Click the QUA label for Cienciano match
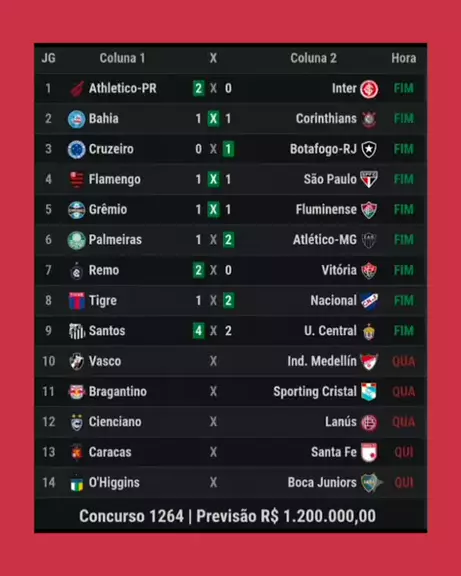 [x=404, y=422]
